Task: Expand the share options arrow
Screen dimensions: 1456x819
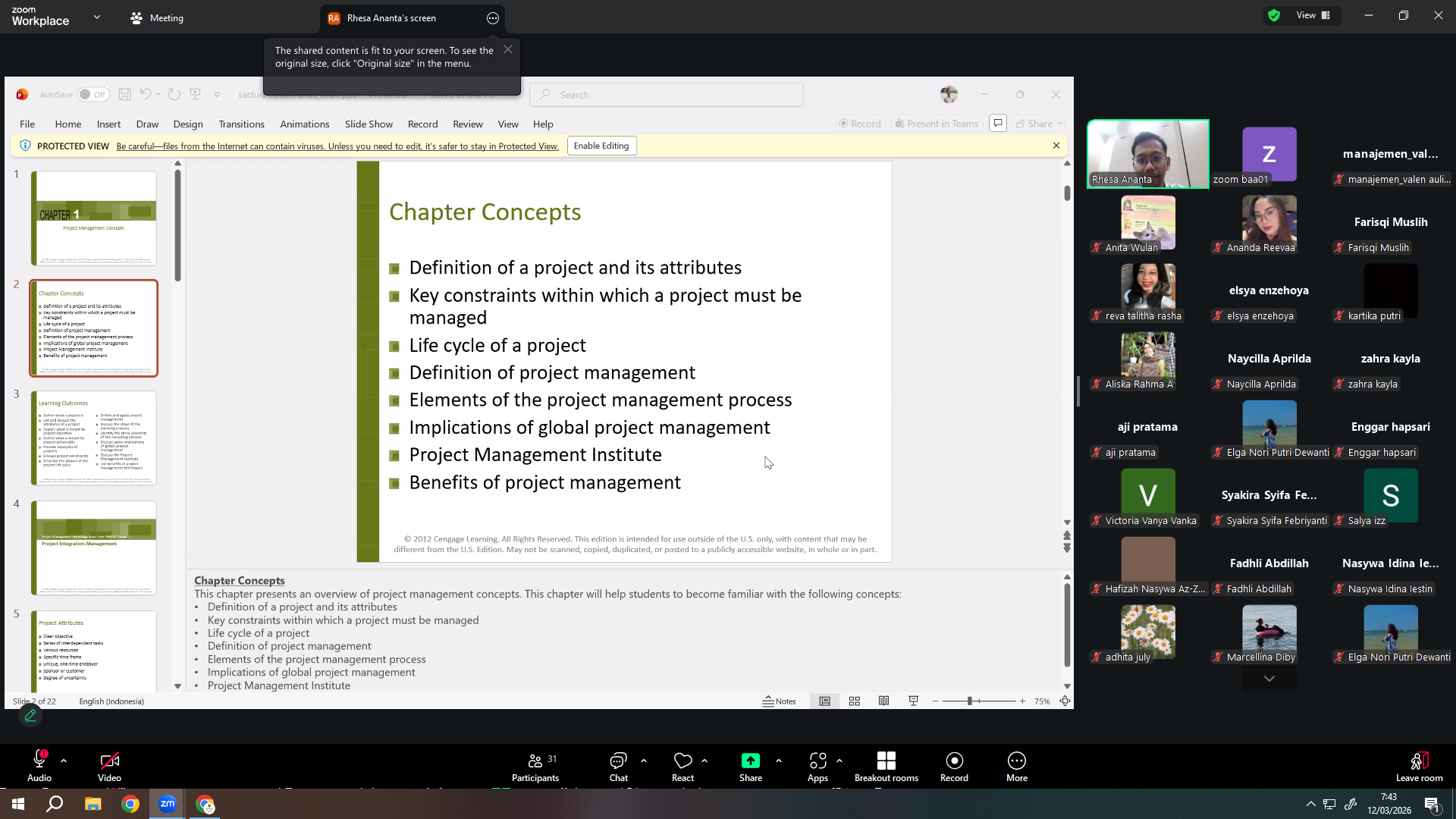Action: [779, 760]
